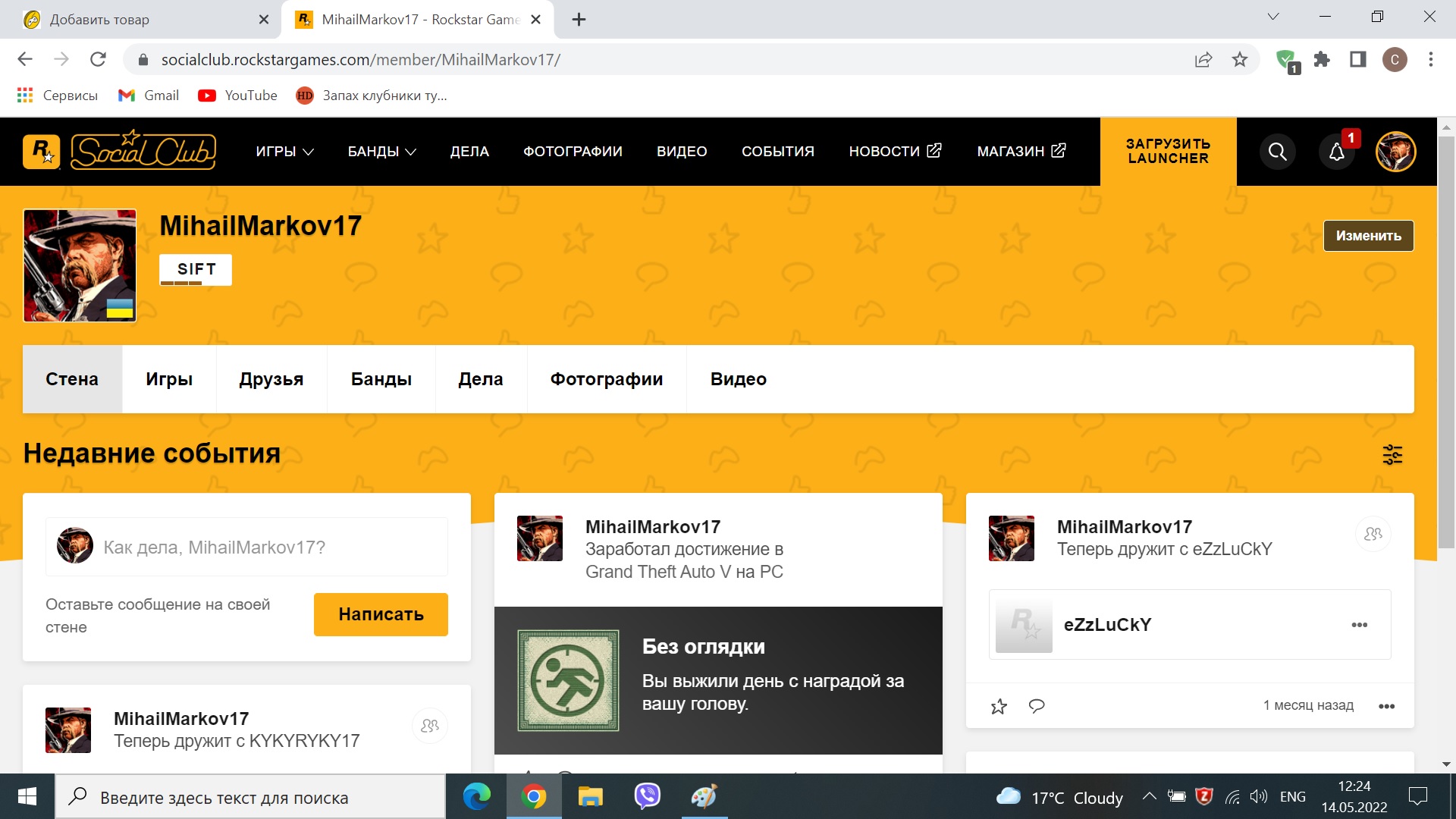
Task: Switch to the profile Видео tab
Action: [739, 379]
